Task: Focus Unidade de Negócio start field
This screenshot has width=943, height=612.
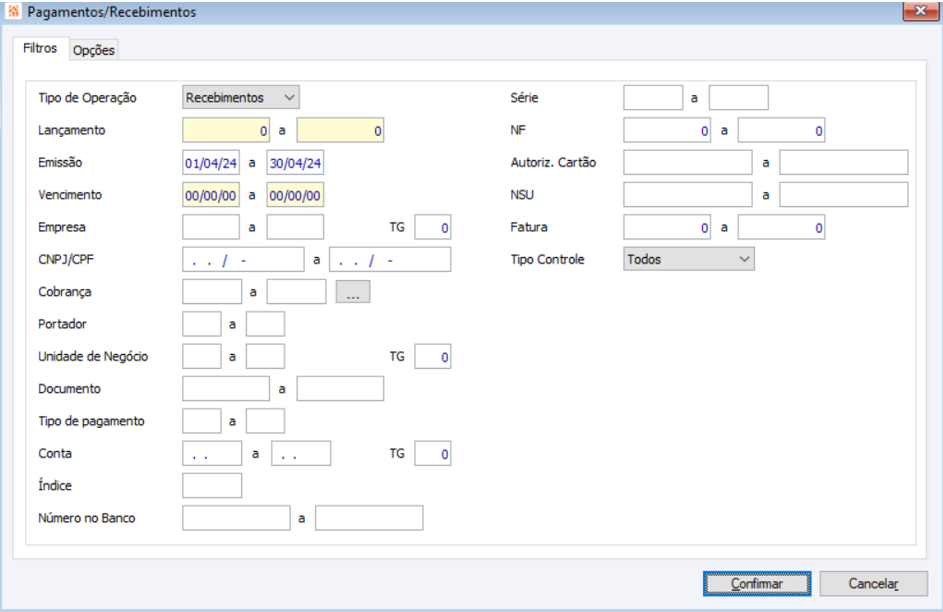Action: [201, 356]
